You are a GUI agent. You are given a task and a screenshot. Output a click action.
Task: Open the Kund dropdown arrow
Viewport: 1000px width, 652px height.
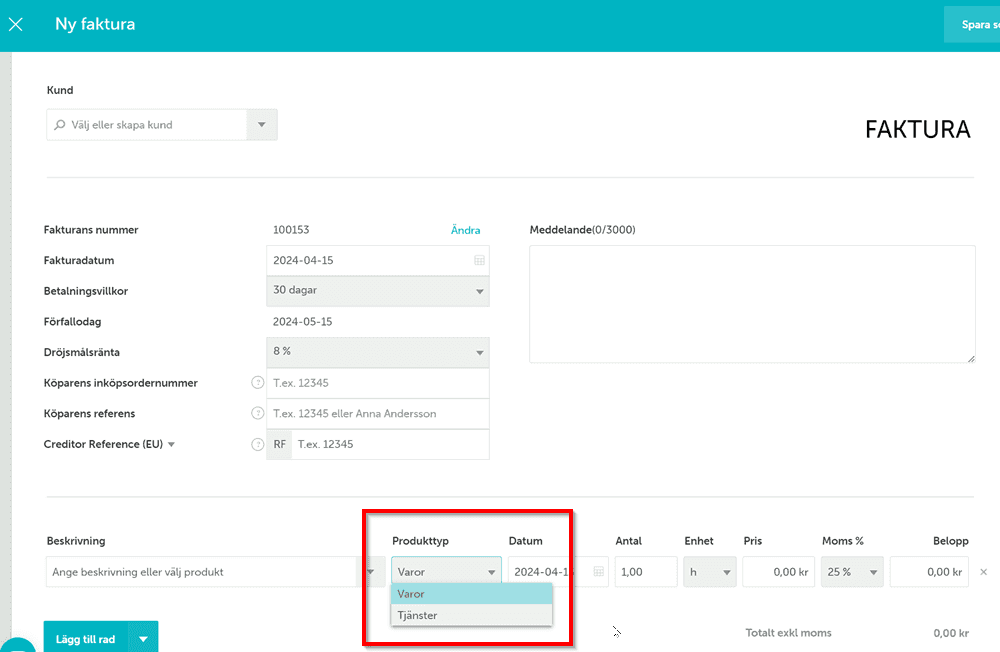[x=261, y=125]
